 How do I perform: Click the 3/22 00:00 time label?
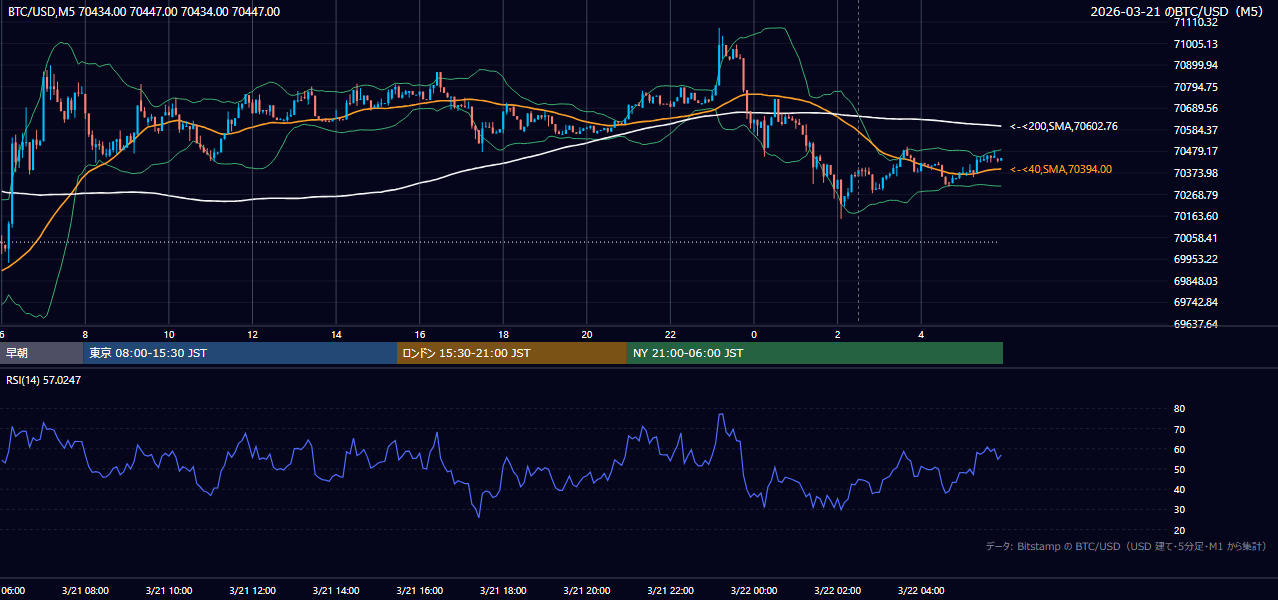[754, 591]
